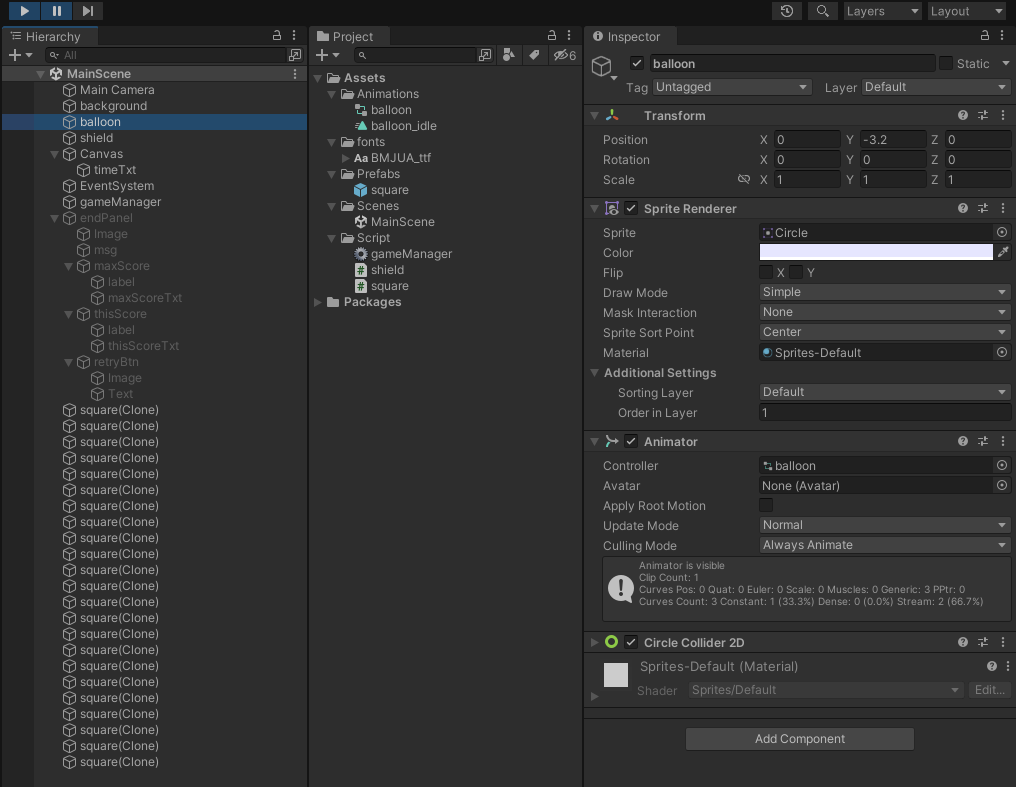Screen dimensions: 1016x787
Task: Collapse the Canvas object in Hierarchy
Action: point(54,154)
